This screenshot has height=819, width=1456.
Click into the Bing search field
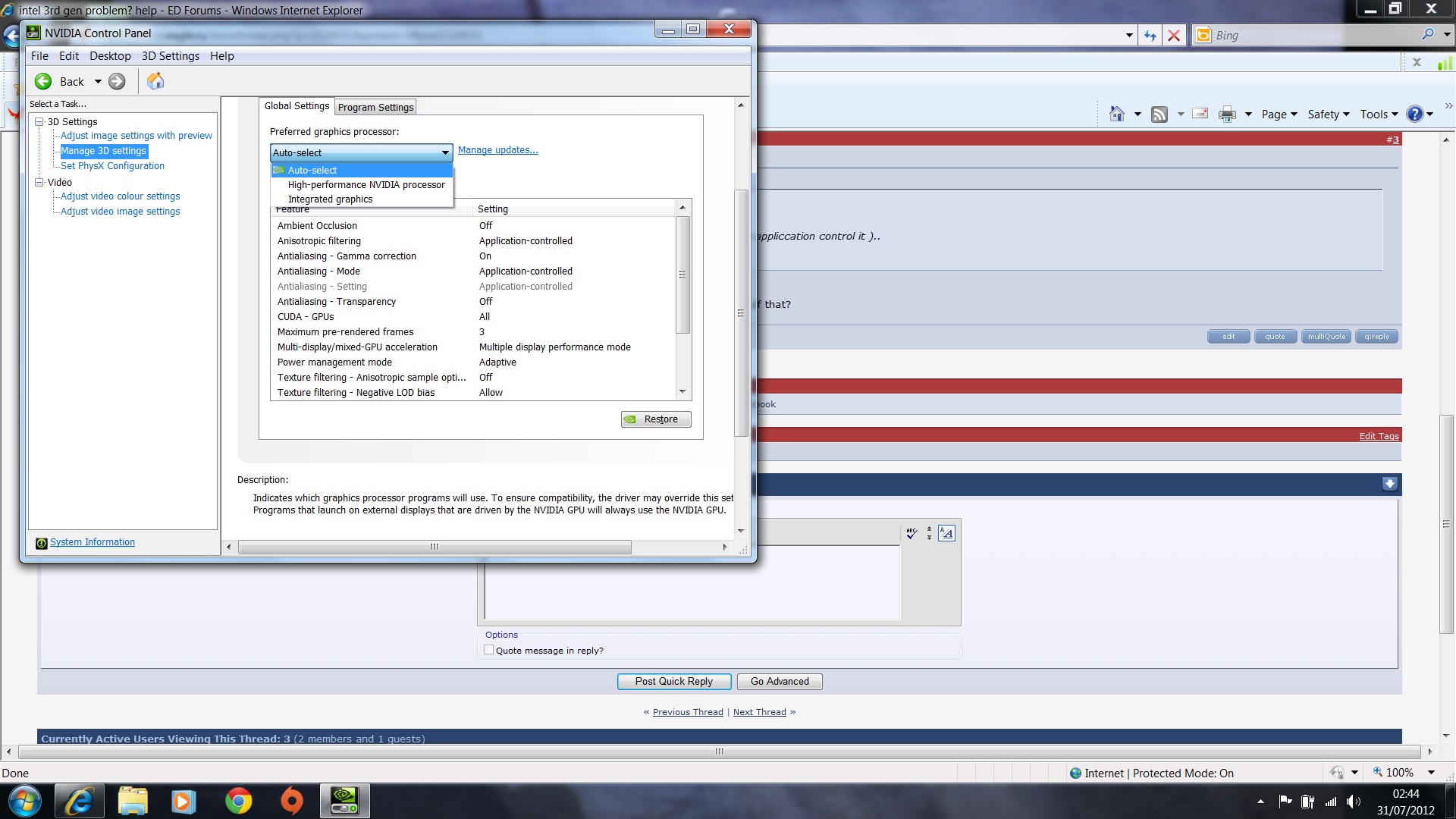(1316, 35)
